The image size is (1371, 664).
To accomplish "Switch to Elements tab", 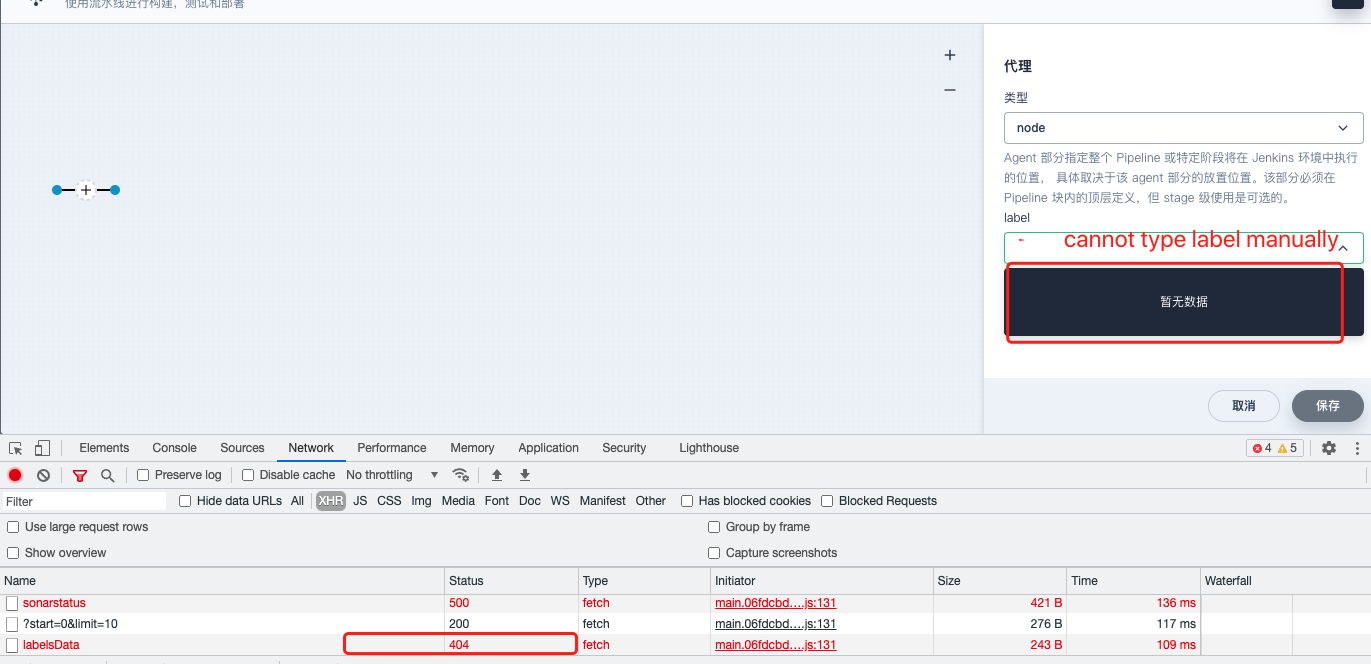I will [x=104, y=448].
